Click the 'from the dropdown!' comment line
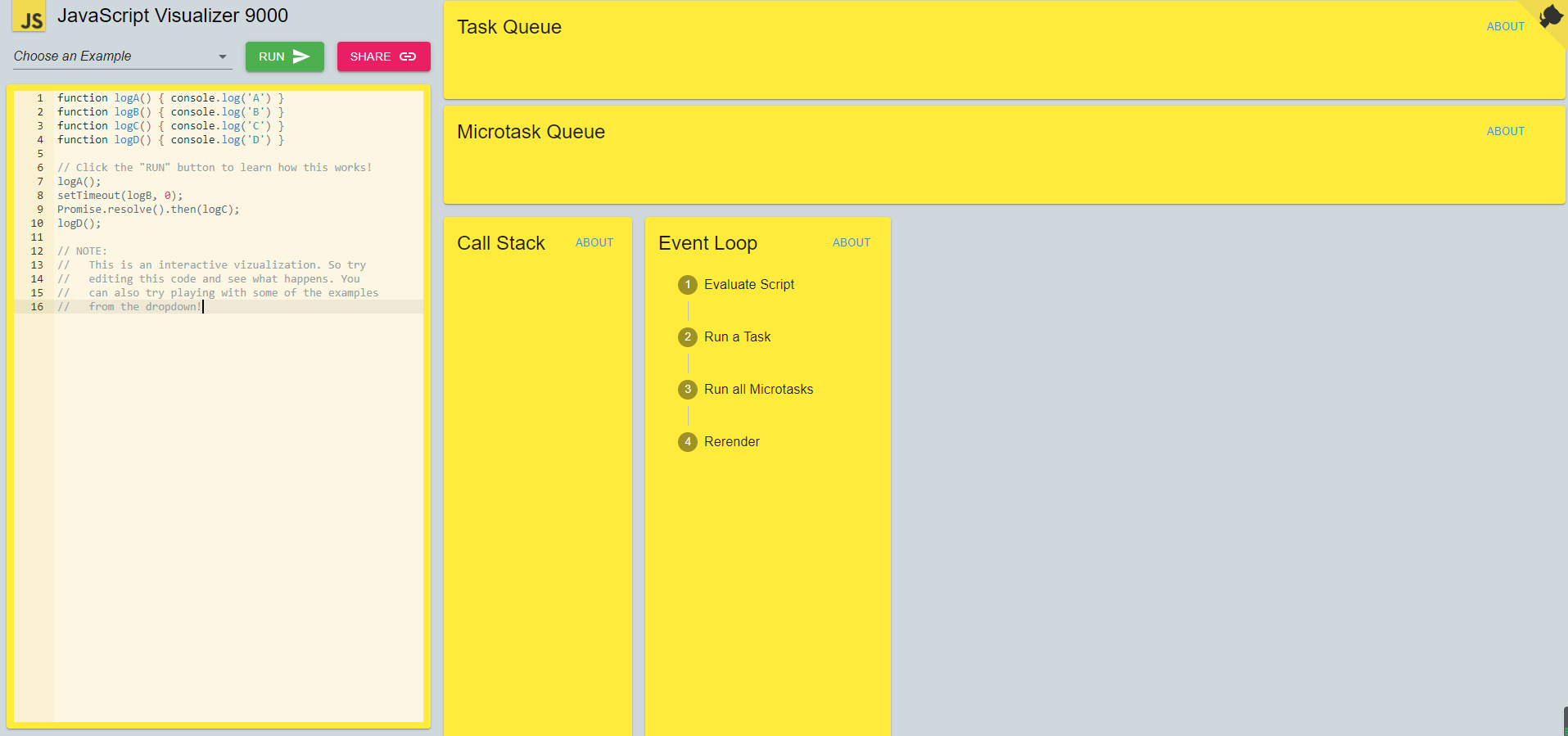Viewport: 1568px width, 736px height. coord(129,307)
